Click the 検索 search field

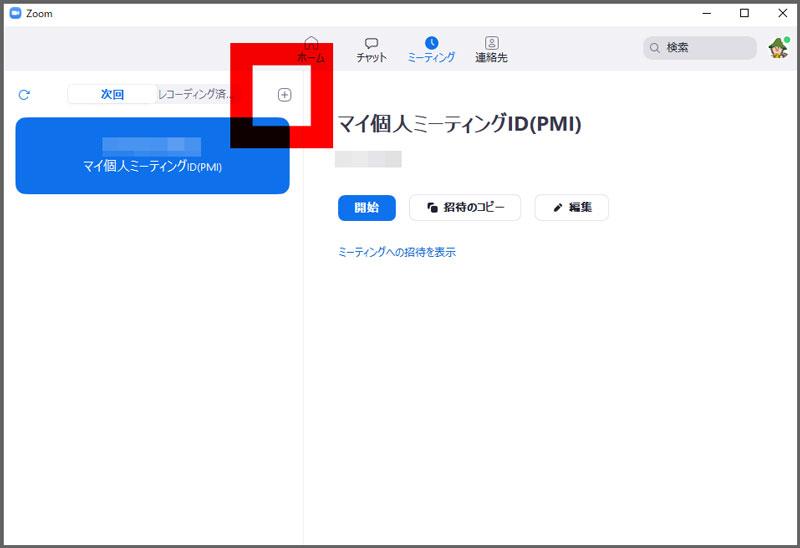click(699, 48)
